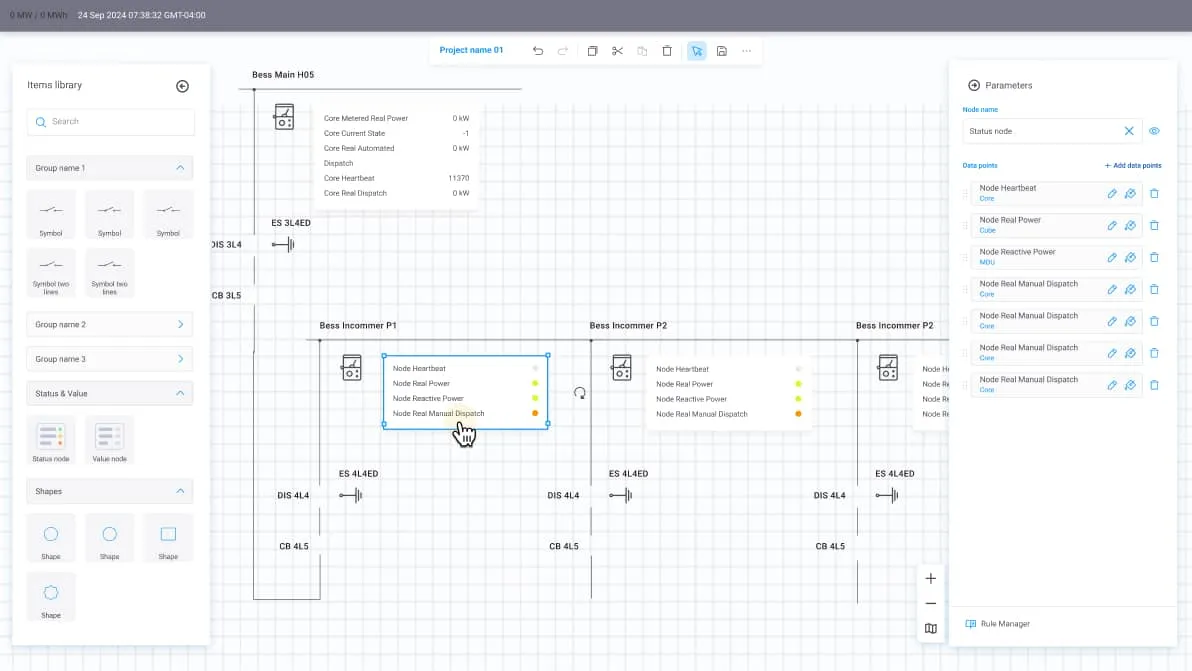Toggle the canvas minimap icon
This screenshot has width=1192, height=671.
tap(930, 628)
